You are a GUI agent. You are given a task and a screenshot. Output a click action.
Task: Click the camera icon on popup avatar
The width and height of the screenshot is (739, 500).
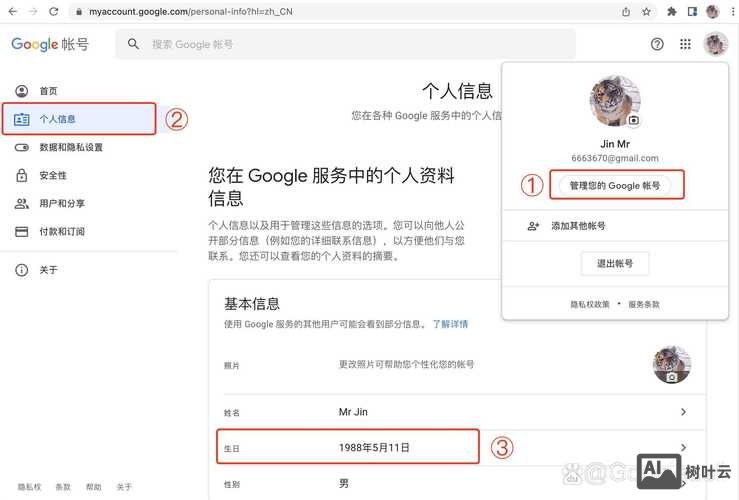[x=633, y=120]
